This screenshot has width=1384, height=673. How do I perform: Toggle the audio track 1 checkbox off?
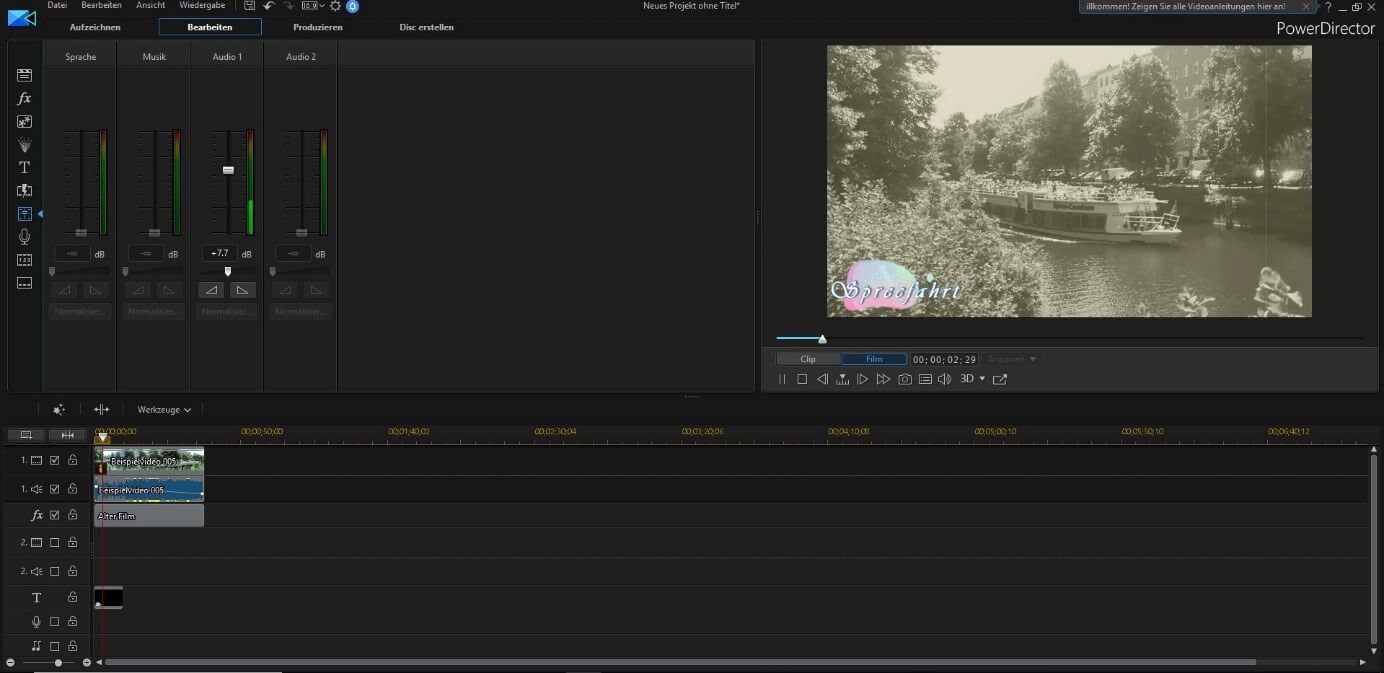click(x=54, y=489)
